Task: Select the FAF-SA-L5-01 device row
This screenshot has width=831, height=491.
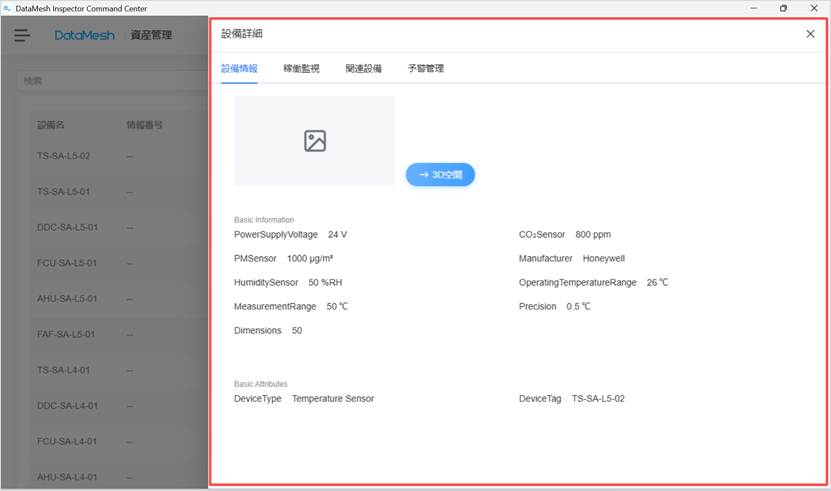Action: 66,334
